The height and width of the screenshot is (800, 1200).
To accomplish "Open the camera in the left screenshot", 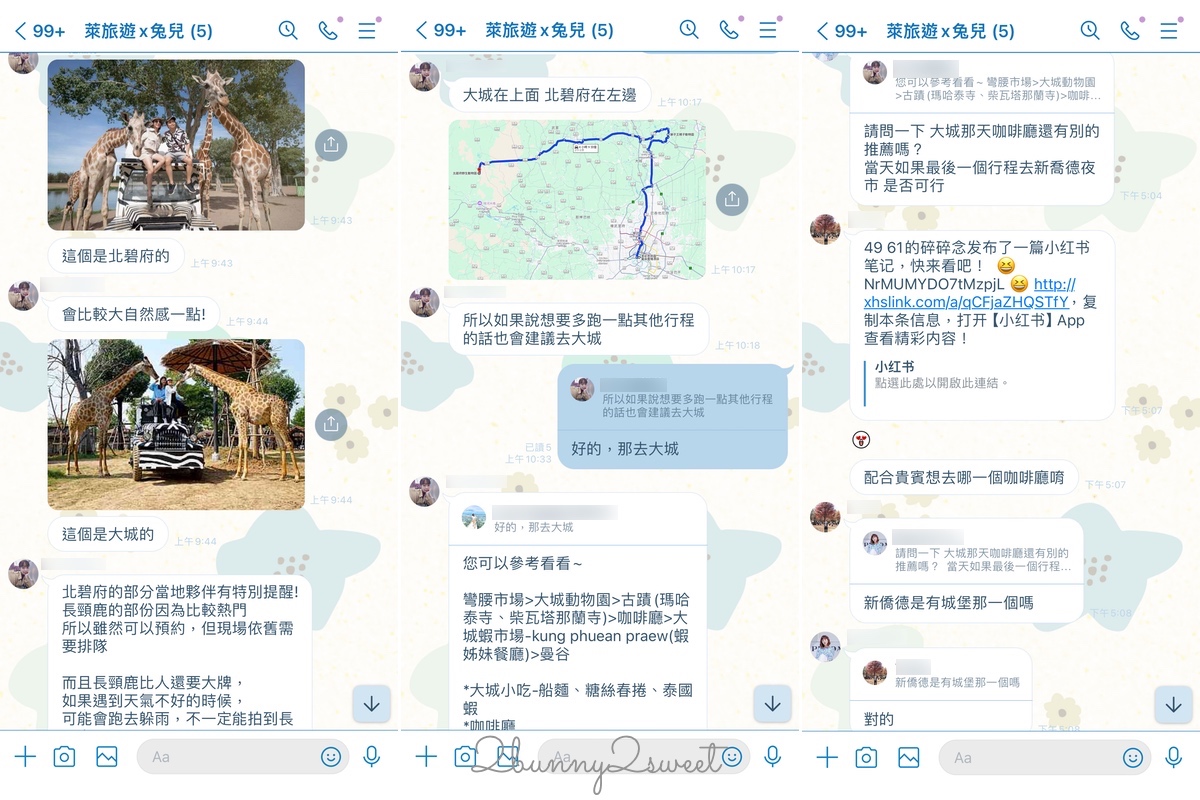I will coord(65,757).
